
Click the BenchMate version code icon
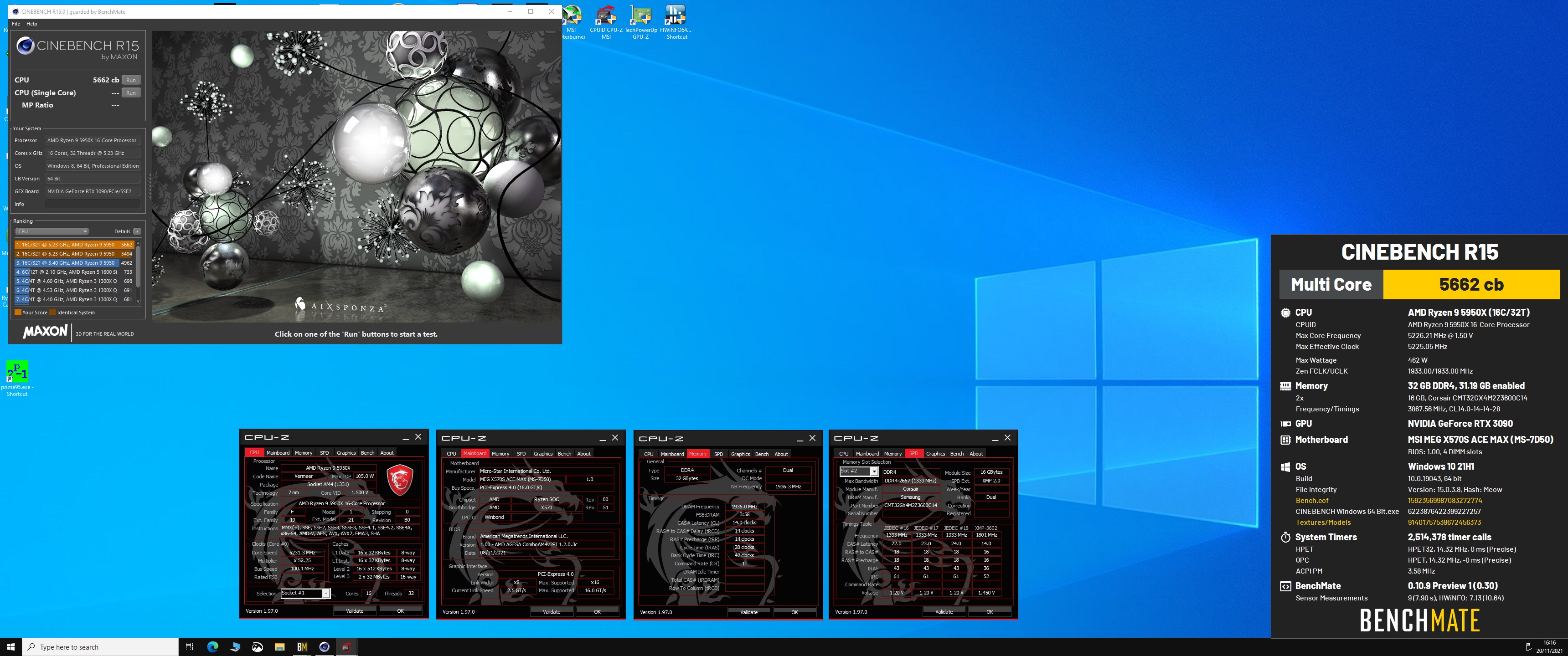pyautogui.click(x=1285, y=586)
